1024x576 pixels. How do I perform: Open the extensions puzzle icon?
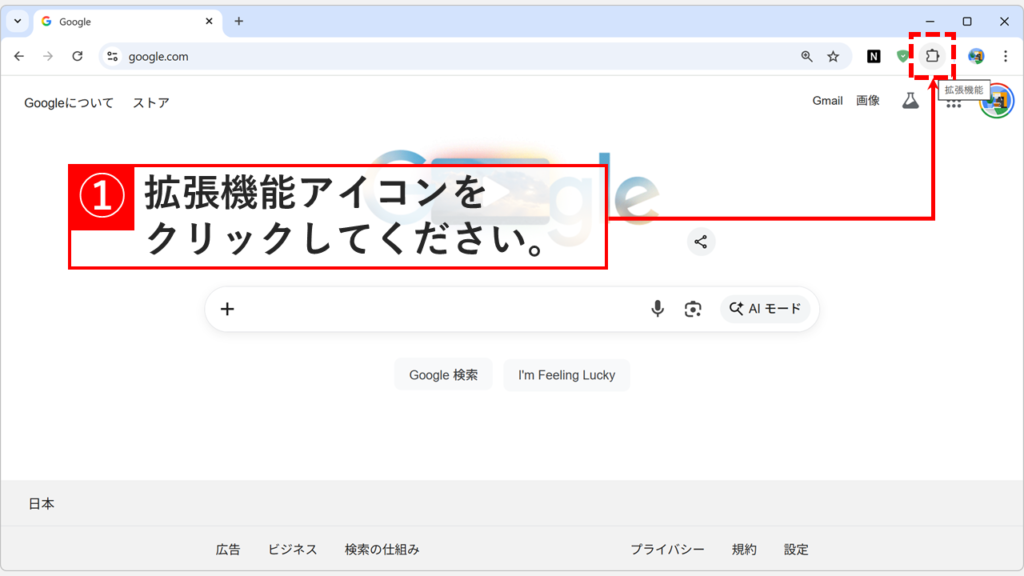coord(932,57)
